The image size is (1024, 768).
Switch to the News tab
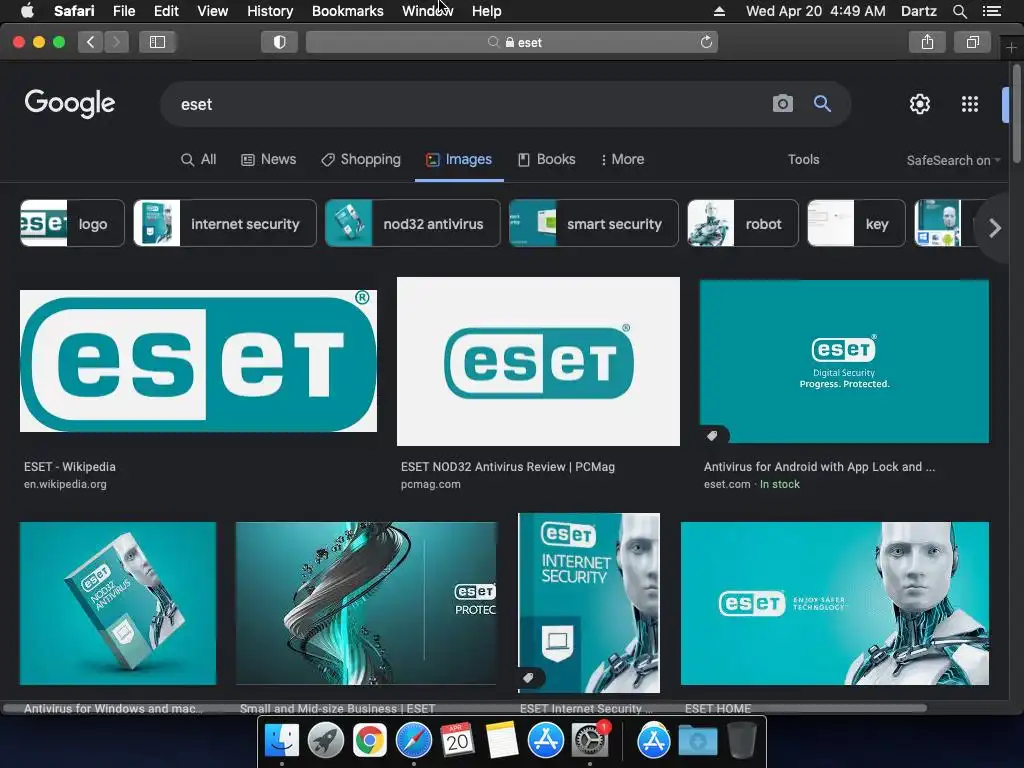coord(268,159)
